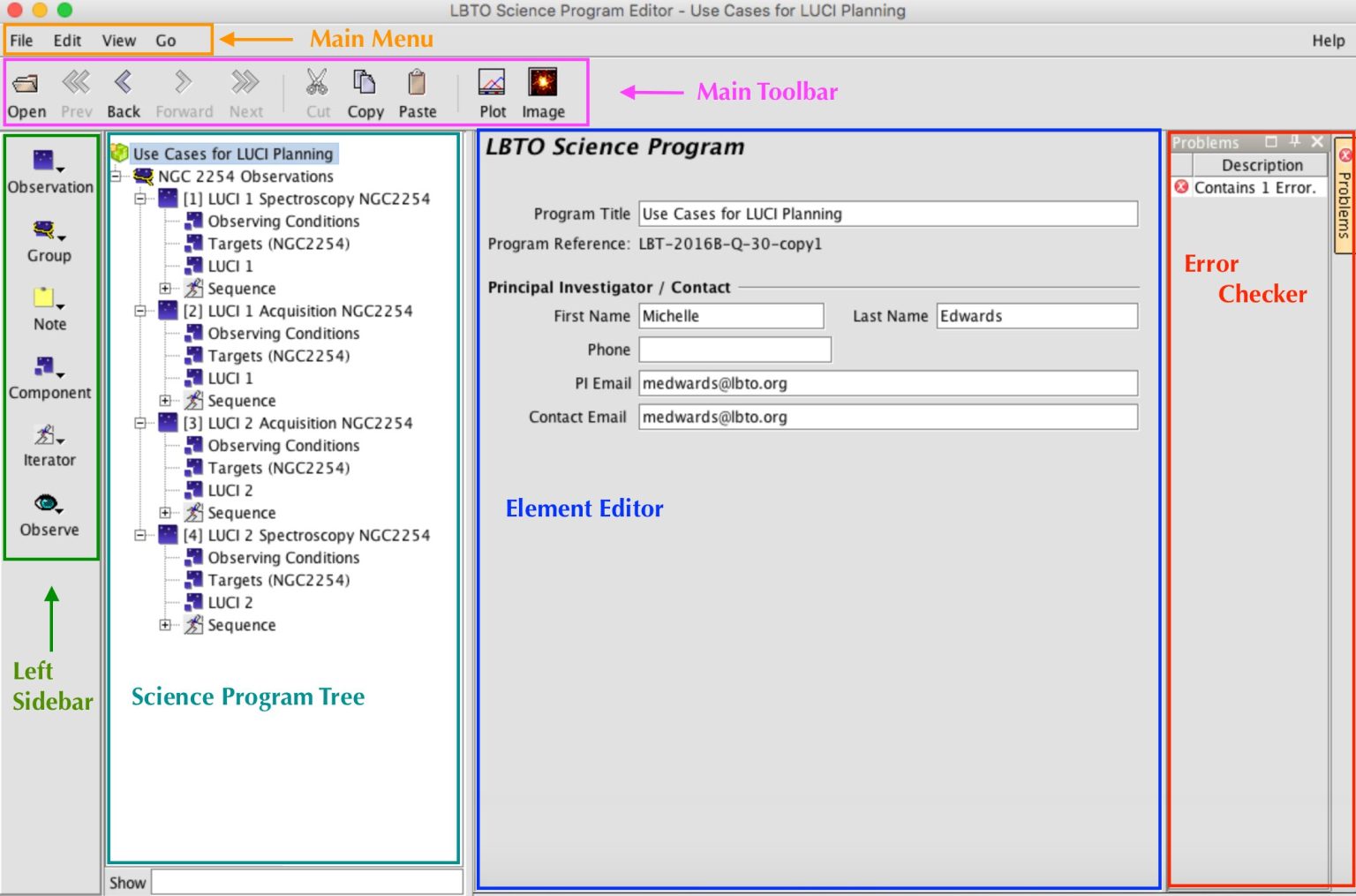Expand Sequence under [4] LUCI 2 Spectroscopy
Screen dimensions: 1356x896
(x=165, y=625)
